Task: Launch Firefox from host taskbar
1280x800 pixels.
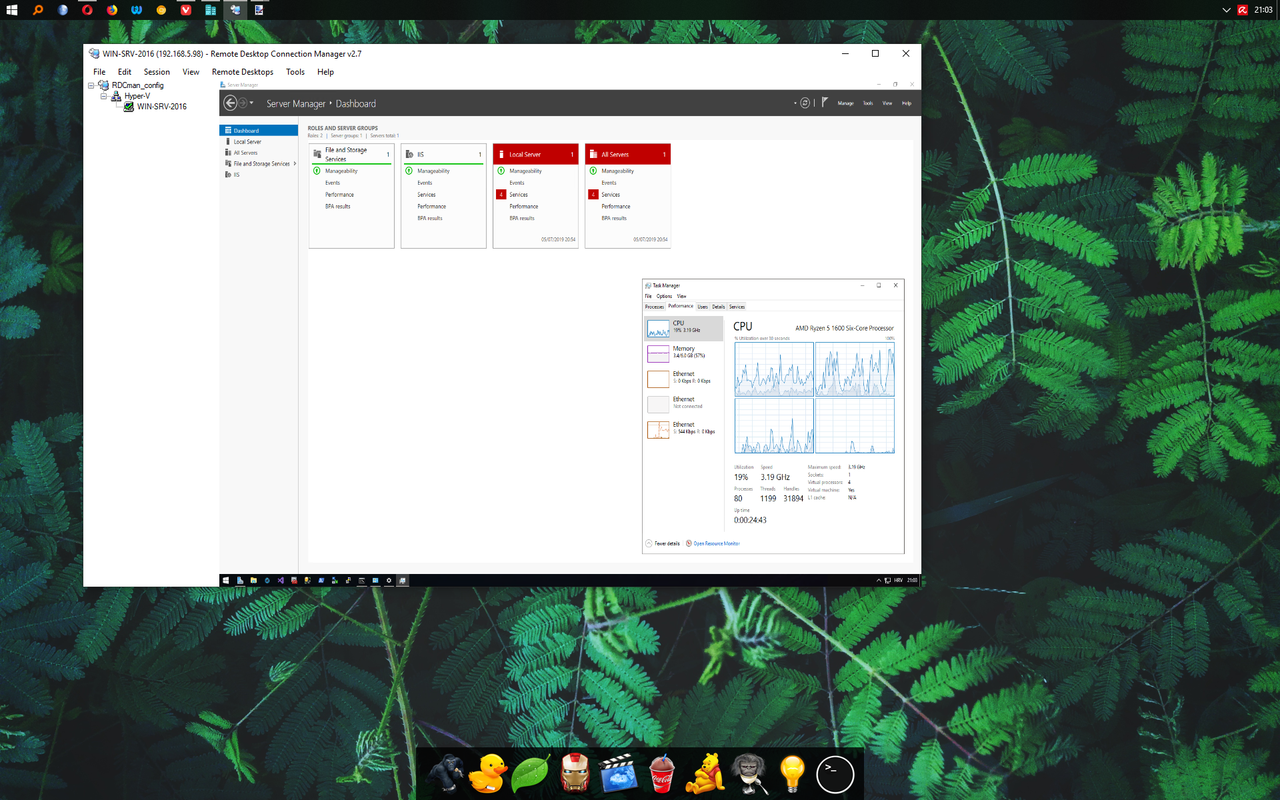Action: point(112,10)
